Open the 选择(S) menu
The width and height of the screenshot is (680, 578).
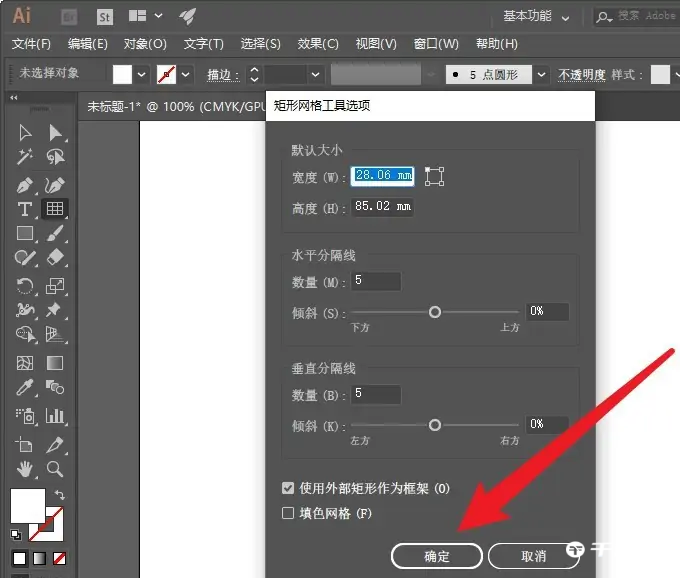(260, 44)
